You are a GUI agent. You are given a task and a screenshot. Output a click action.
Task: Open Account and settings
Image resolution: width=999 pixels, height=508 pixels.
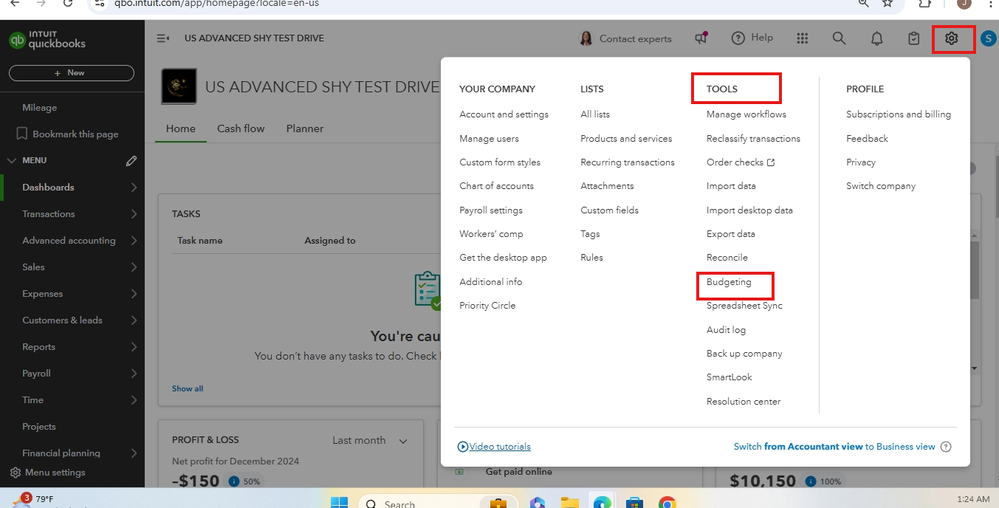click(504, 115)
